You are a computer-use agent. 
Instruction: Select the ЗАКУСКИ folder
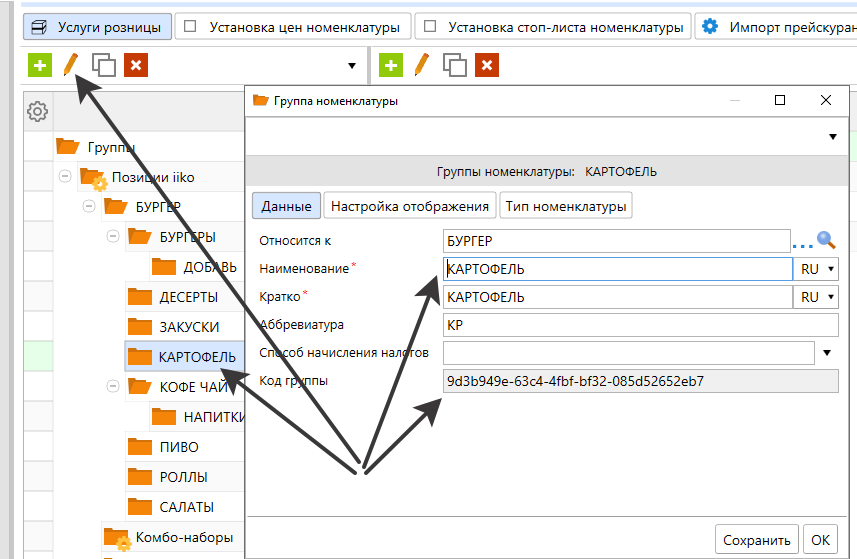point(173,327)
